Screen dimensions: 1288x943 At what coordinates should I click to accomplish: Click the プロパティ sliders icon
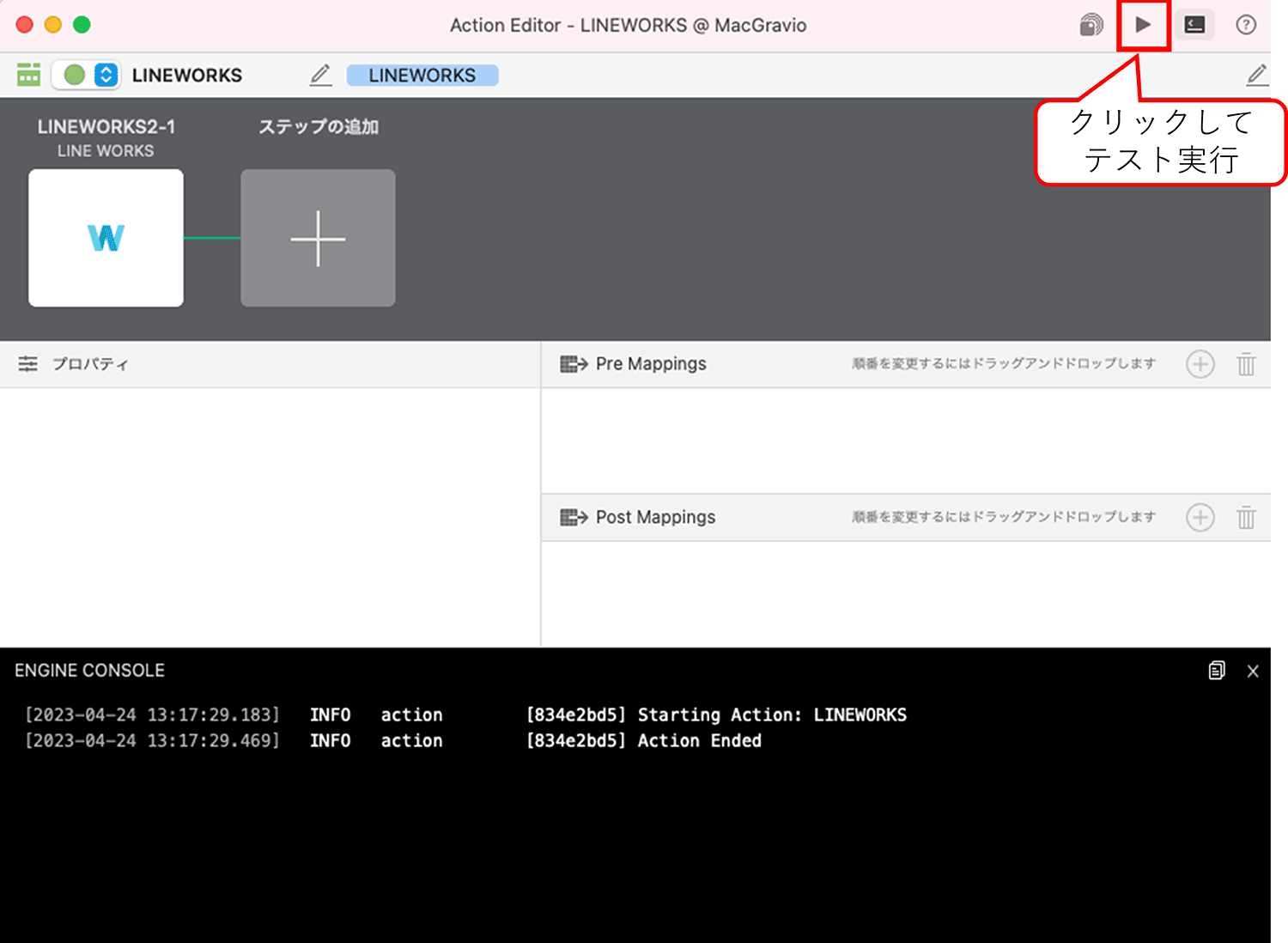[28, 364]
